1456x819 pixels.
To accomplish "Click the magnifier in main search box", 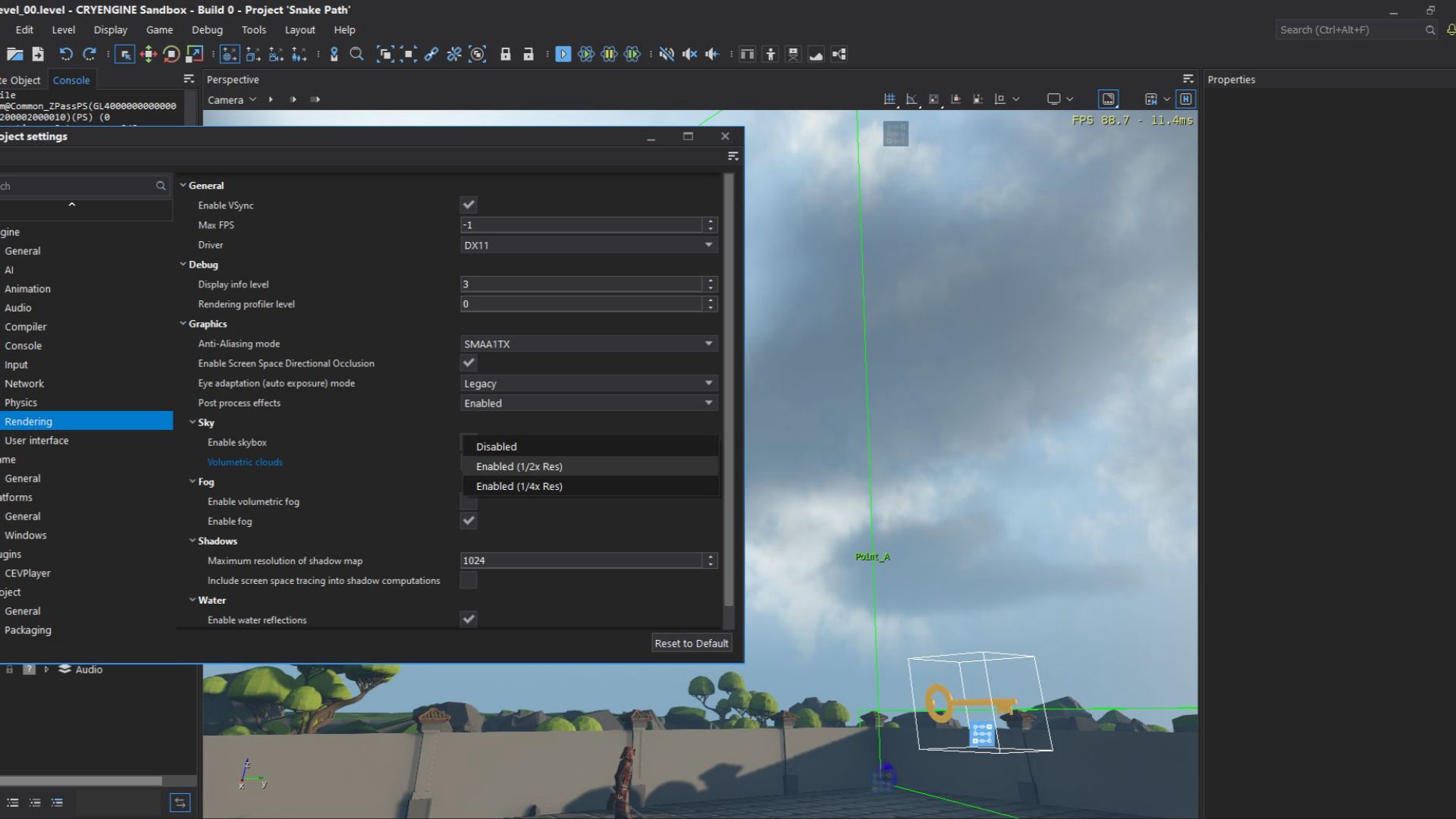I will tap(1429, 30).
